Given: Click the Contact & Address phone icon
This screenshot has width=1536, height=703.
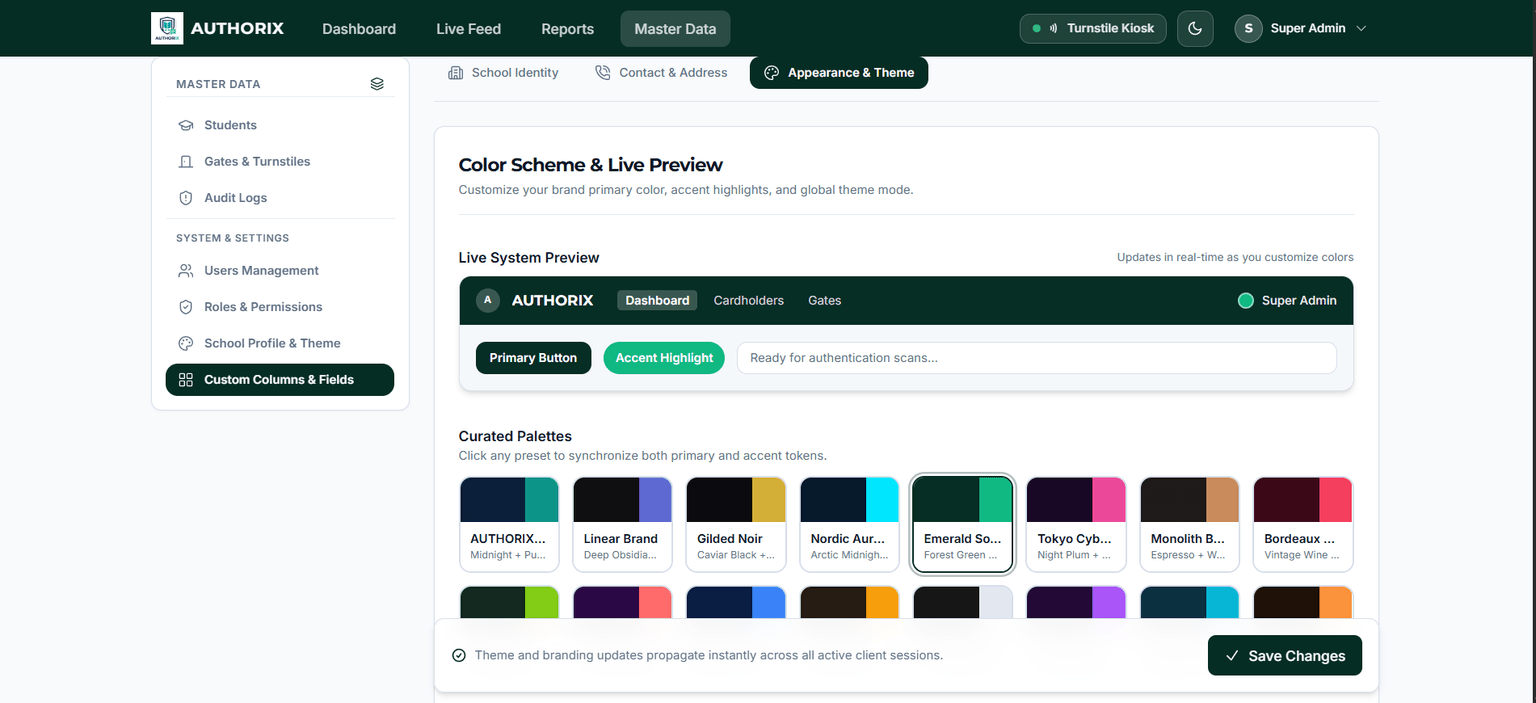Looking at the screenshot, I should pyautogui.click(x=603, y=73).
